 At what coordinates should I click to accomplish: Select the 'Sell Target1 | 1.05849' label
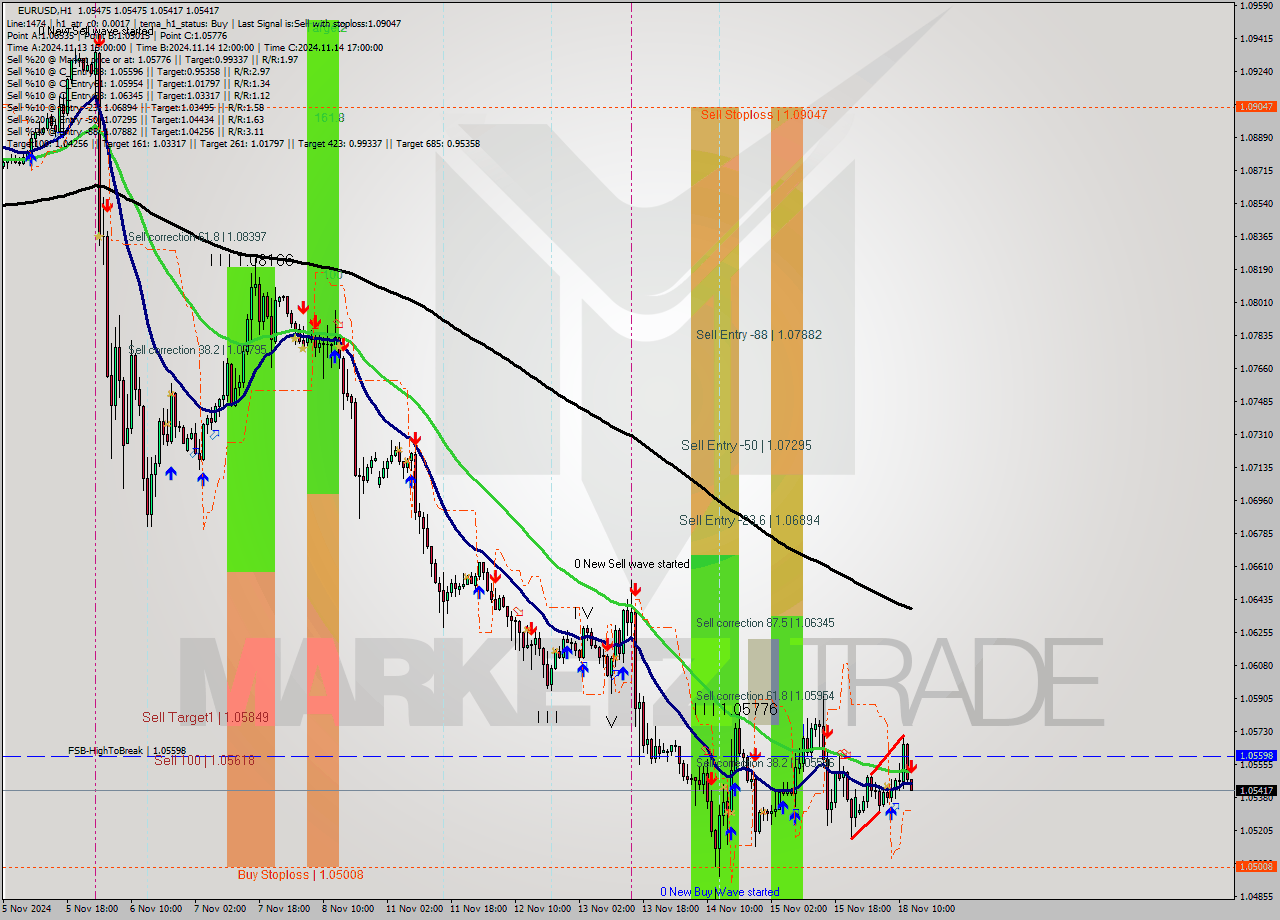(205, 717)
